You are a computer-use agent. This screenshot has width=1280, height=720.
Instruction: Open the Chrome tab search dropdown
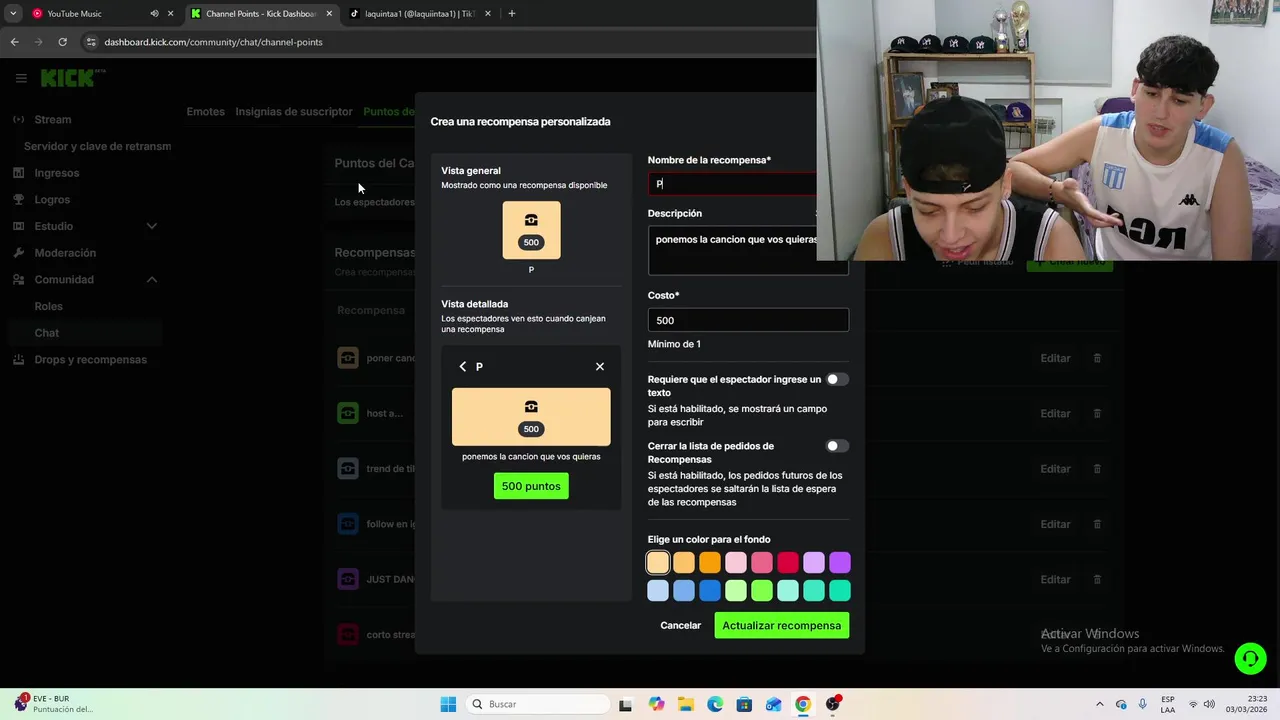coord(13,14)
